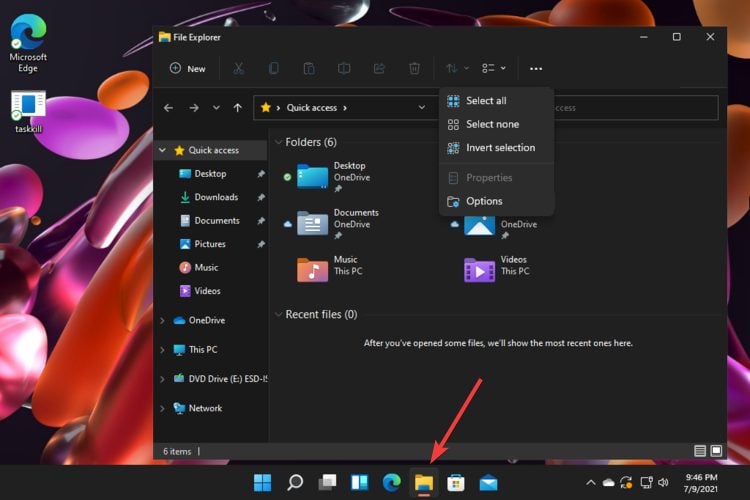Open the Music folder thumbnail

313,270
